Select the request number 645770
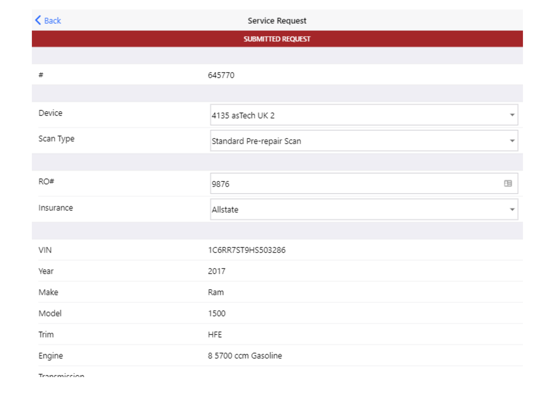552x414 pixels. pyautogui.click(x=221, y=75)
